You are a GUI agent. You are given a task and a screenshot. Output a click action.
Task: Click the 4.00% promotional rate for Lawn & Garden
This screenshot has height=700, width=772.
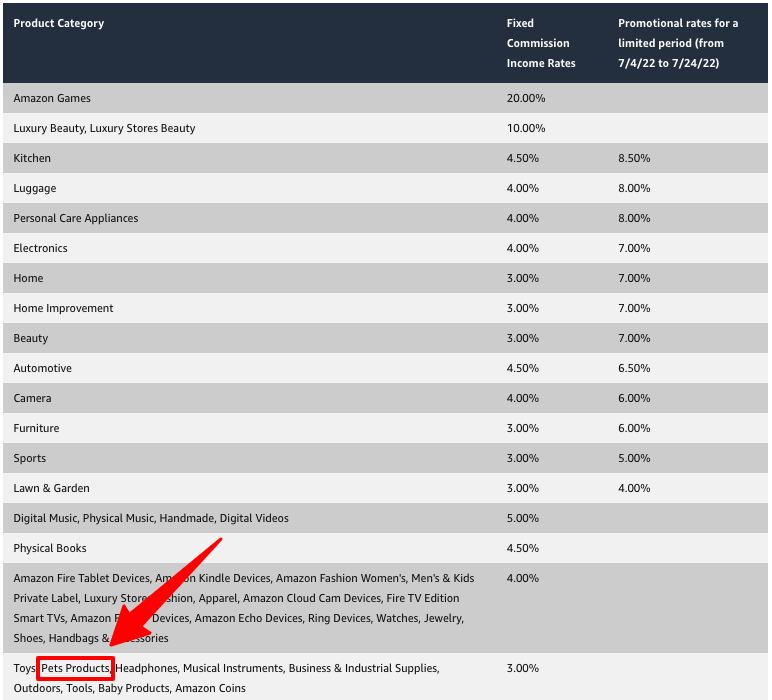pos(634,488)
